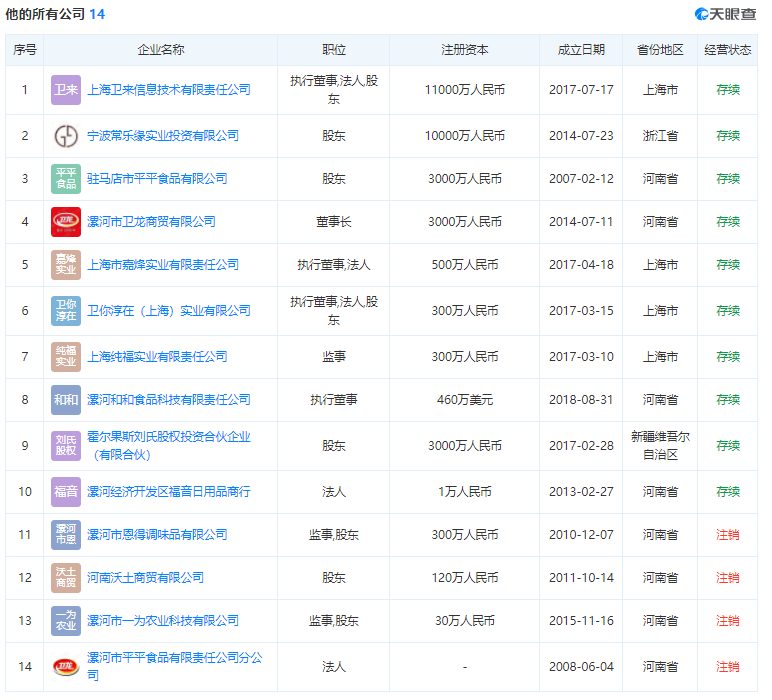Open 驻马店市平平食品有限公司 link
This screenshot has width=772, height=700.
pos(157,179)
